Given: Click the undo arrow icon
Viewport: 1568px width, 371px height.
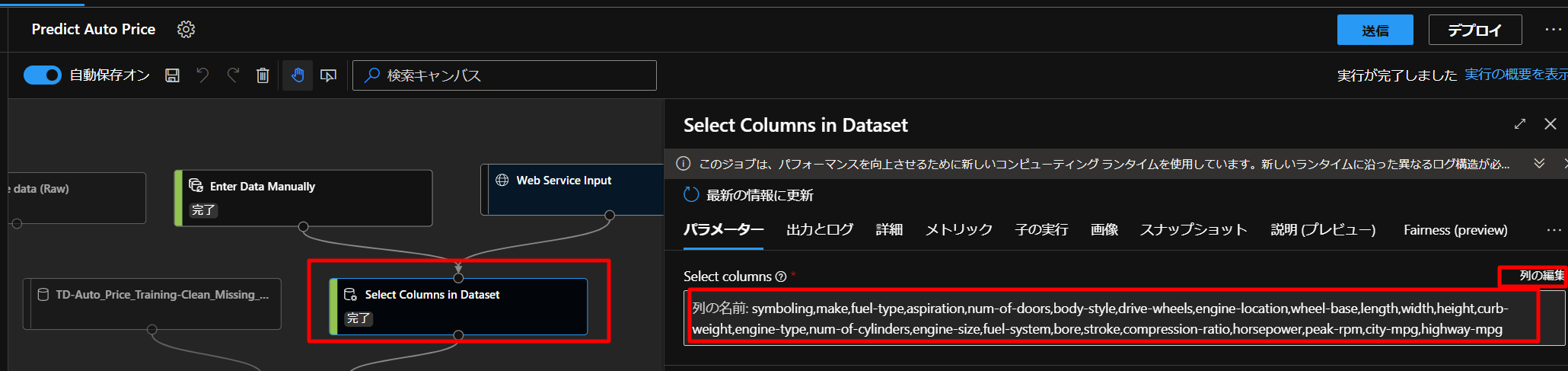Looking at the screenshot, I should click(202, 75).
